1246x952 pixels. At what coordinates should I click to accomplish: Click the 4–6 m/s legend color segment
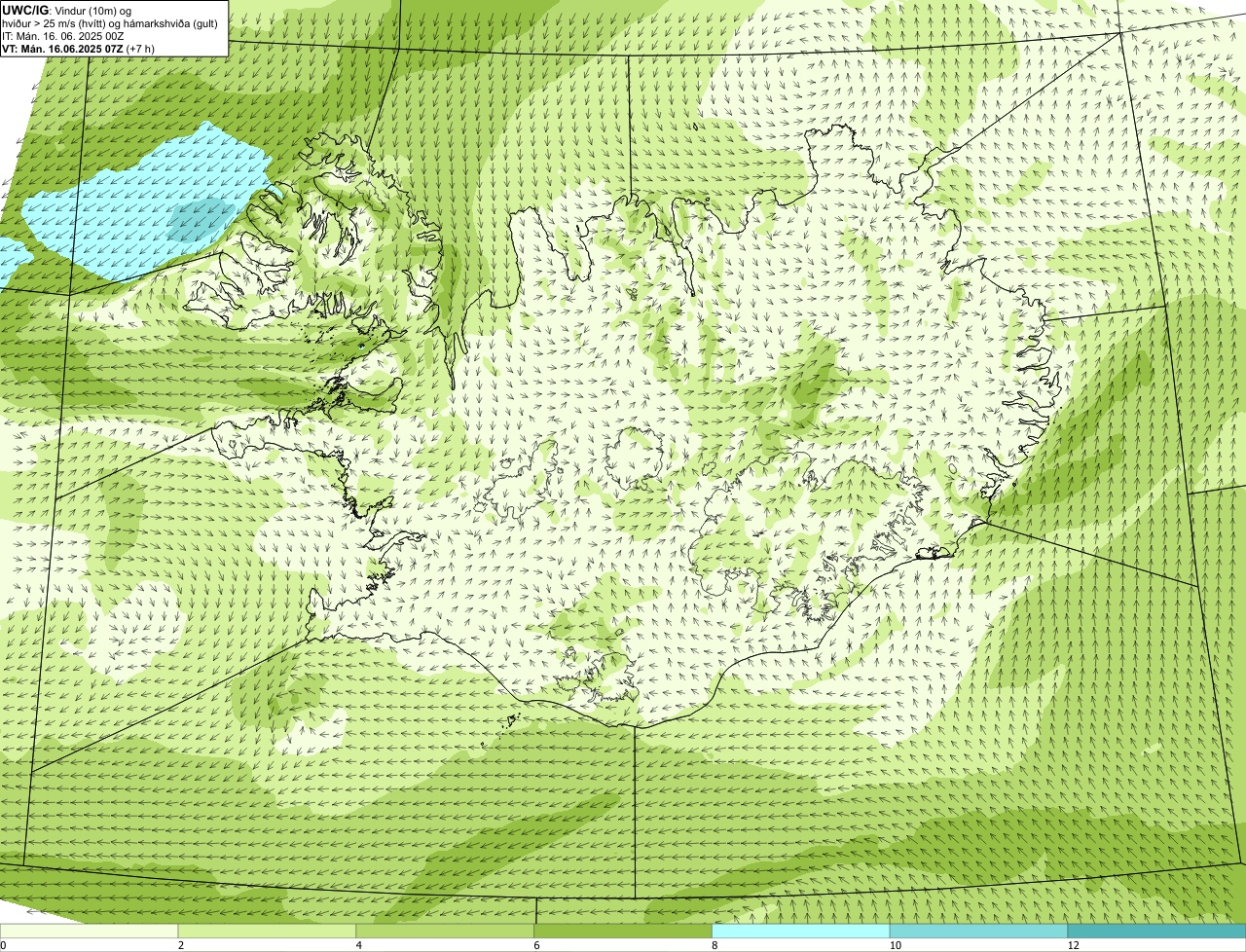tap(446, 931)
